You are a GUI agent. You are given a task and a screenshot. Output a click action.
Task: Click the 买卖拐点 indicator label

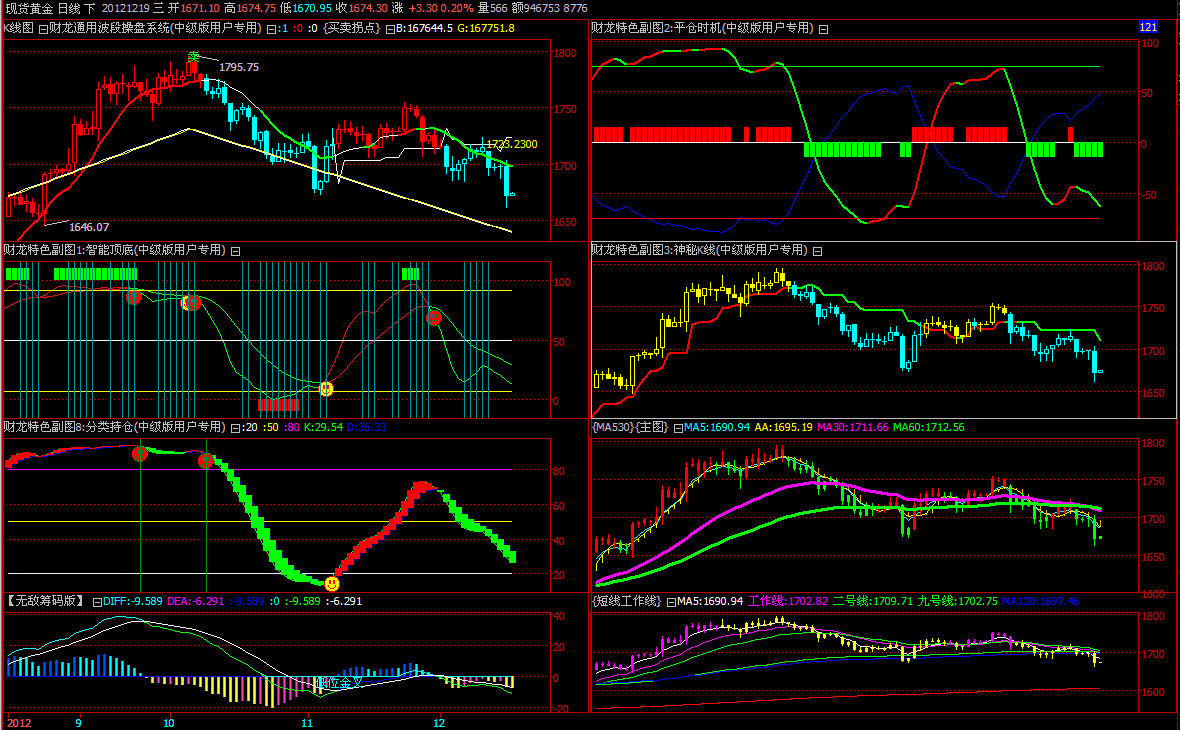tap(351, 28)
